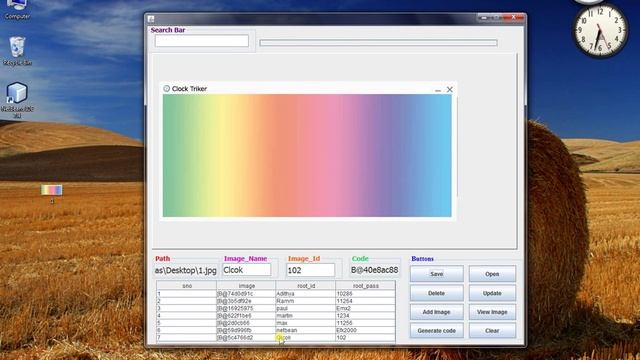Focus the Image_Id field showing 102
640x360 pixels.
click(310, 270)
